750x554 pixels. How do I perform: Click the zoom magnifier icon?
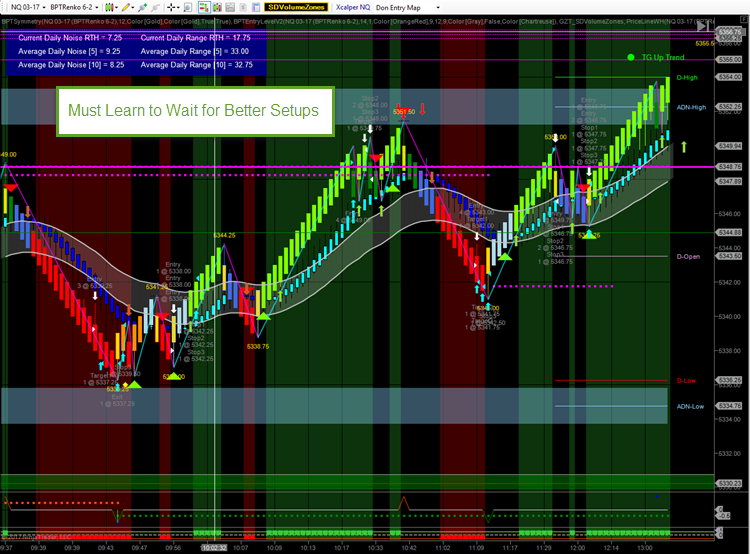pos(188,7)
